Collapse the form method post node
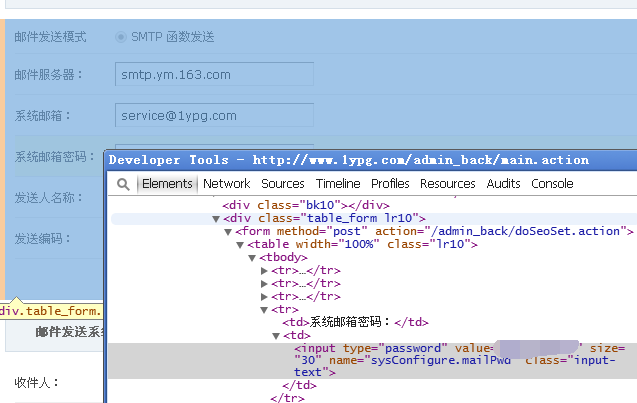This screenshot has height=403, width=637. pyautogui.click(x=228, y=232)
